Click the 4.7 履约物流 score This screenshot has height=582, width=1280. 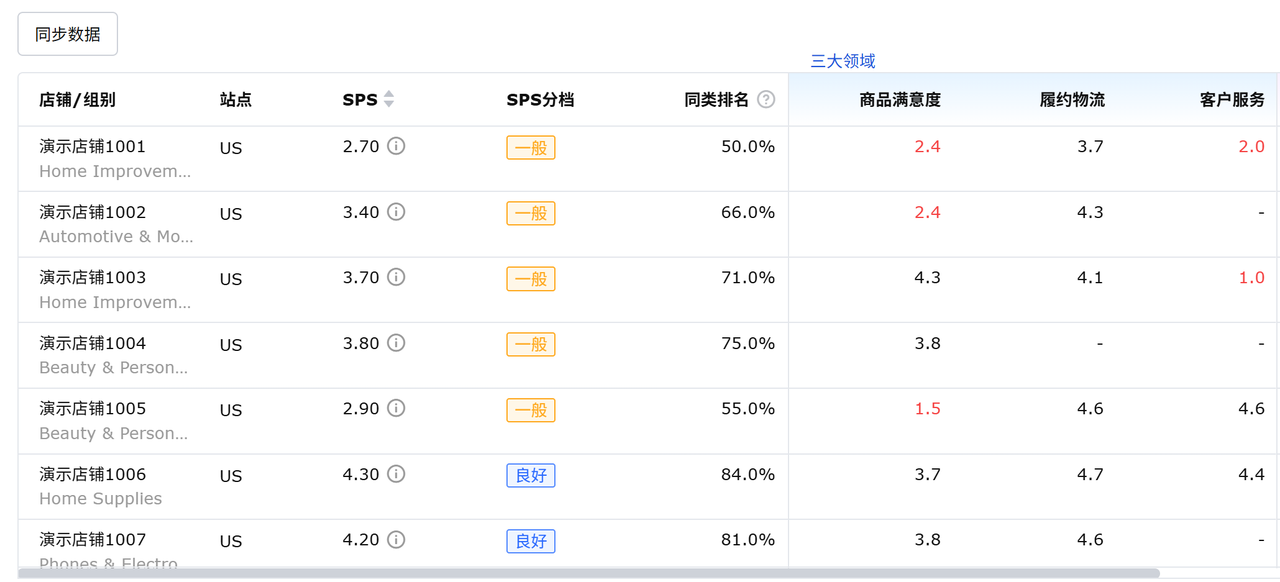[1090, 475]
